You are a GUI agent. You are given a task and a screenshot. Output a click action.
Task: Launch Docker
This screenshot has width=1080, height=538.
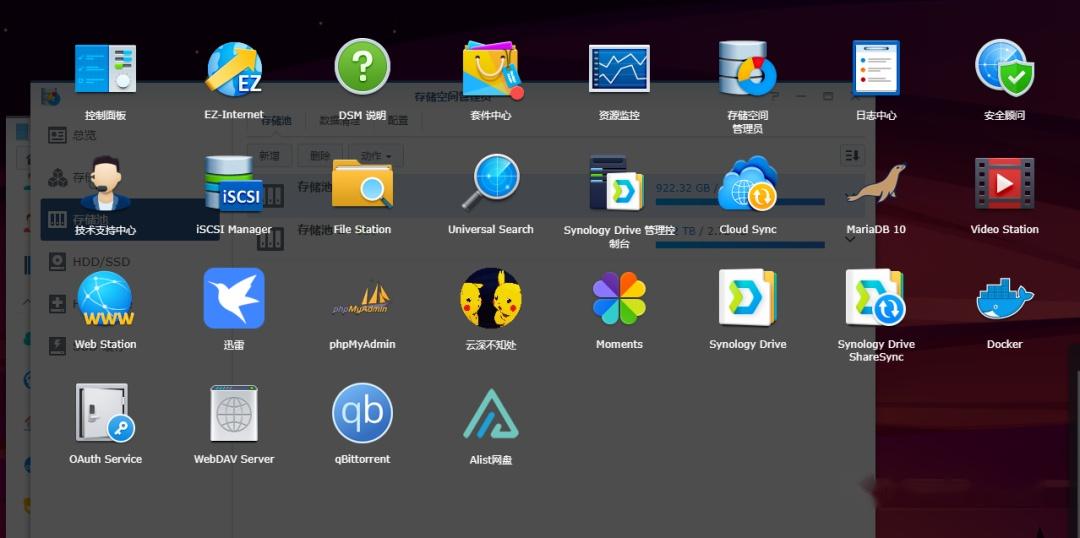coord(1005,299)
